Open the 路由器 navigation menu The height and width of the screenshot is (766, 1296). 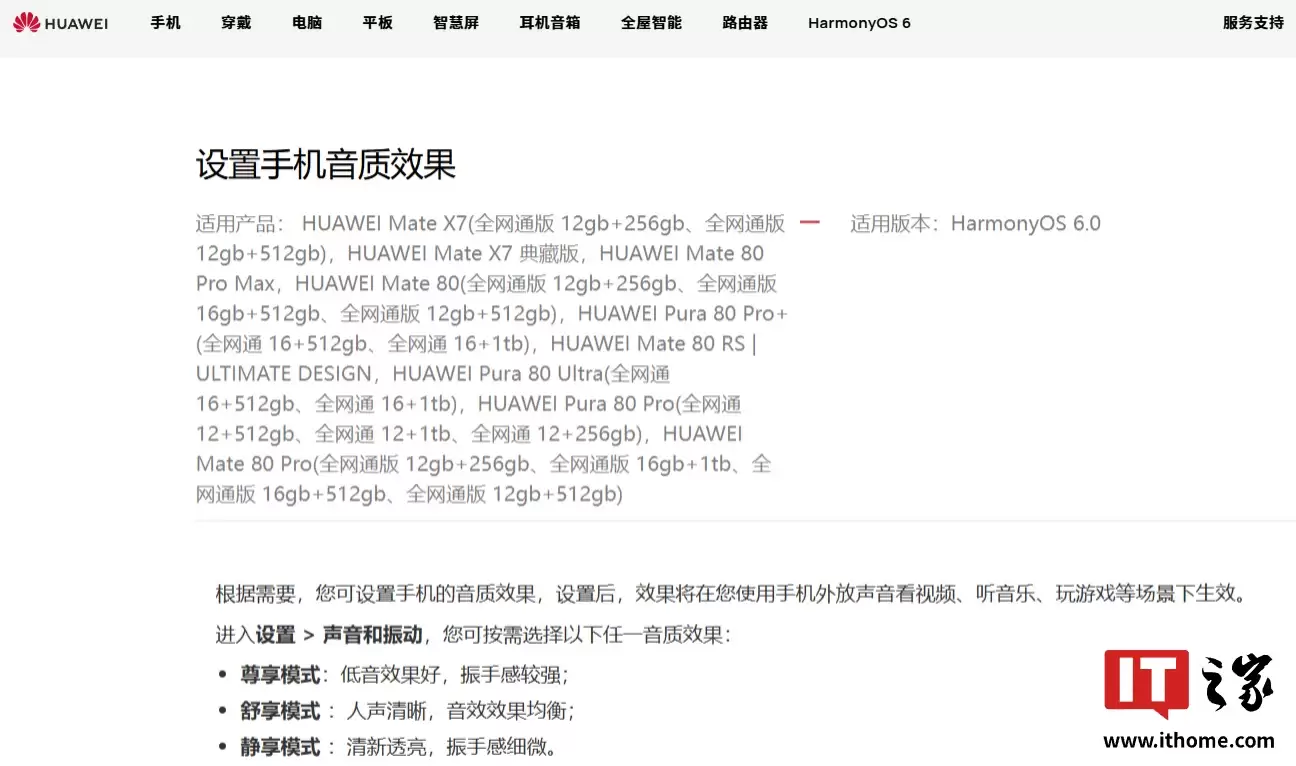pyautogui.click(x=744, y=22)
